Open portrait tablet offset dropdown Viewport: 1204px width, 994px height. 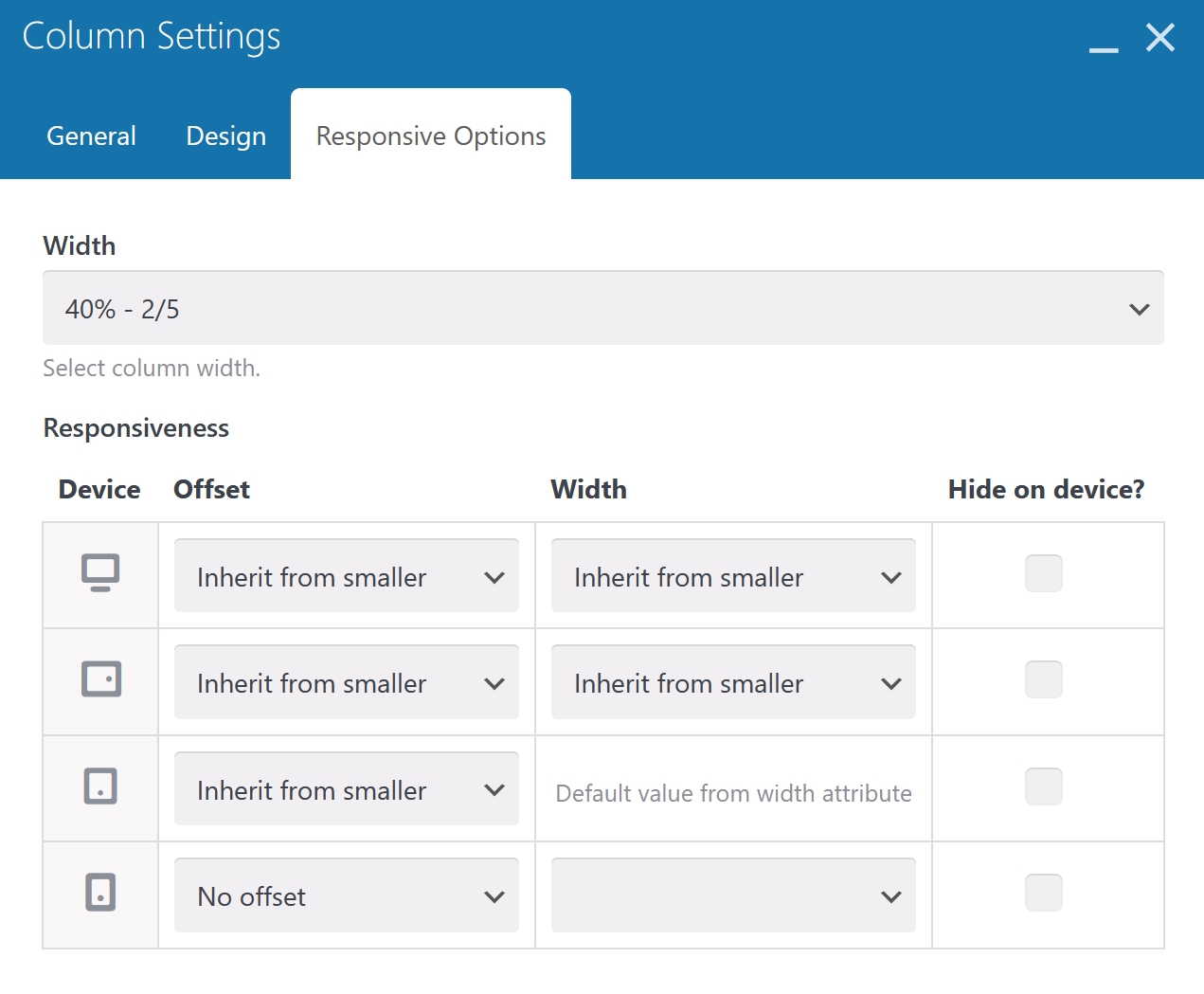(x=347, y=789)
